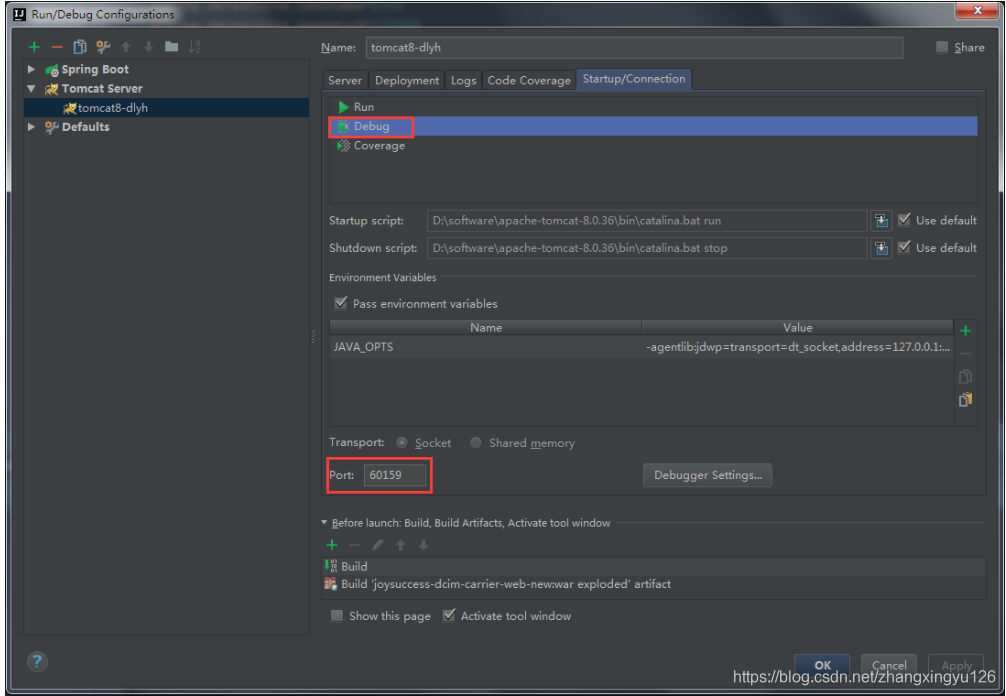Click the Apply button
Viewport: 1006px width, 696px height.
pyautogui.click(x=955, y=665)
